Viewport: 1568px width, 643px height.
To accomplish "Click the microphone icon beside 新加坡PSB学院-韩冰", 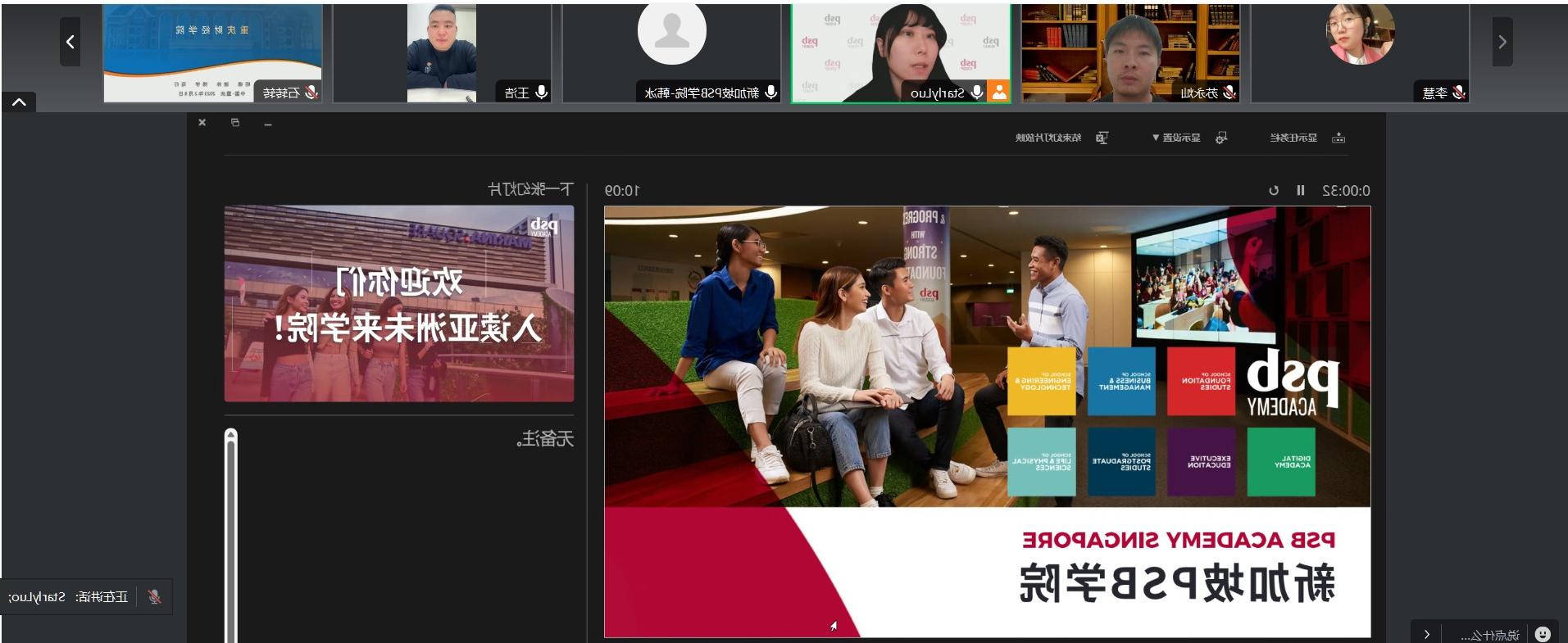I will (770, 93).
